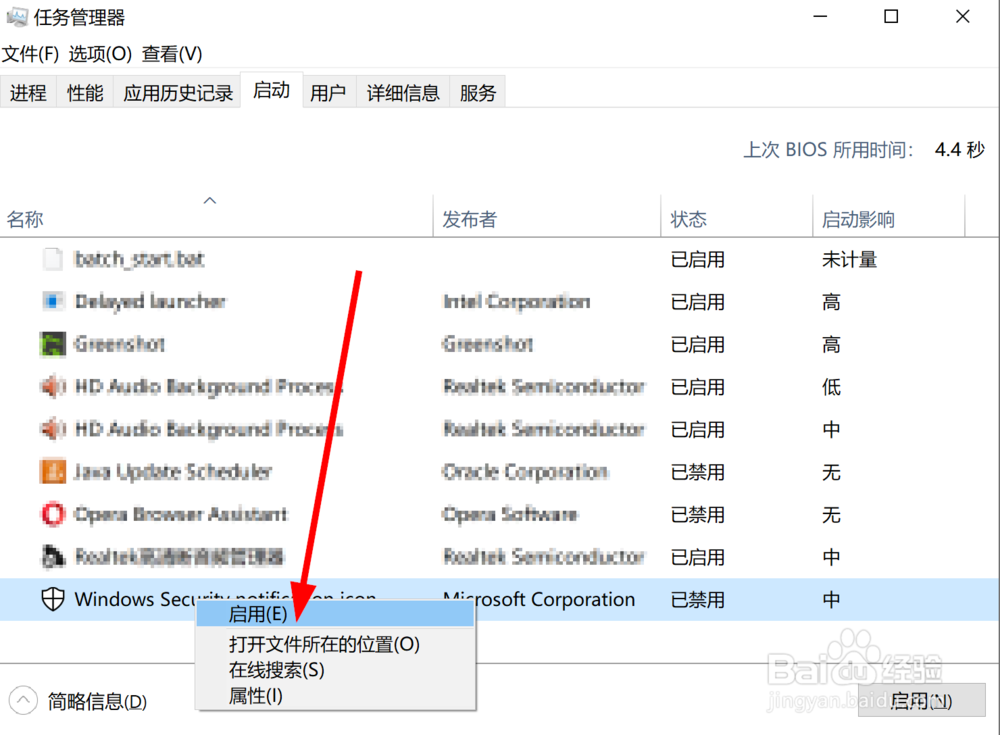The height and width of the screenshot is (735, 1000).
Task: Choose 启用(E) in the context menu
Action: click(x=335, y=614)
